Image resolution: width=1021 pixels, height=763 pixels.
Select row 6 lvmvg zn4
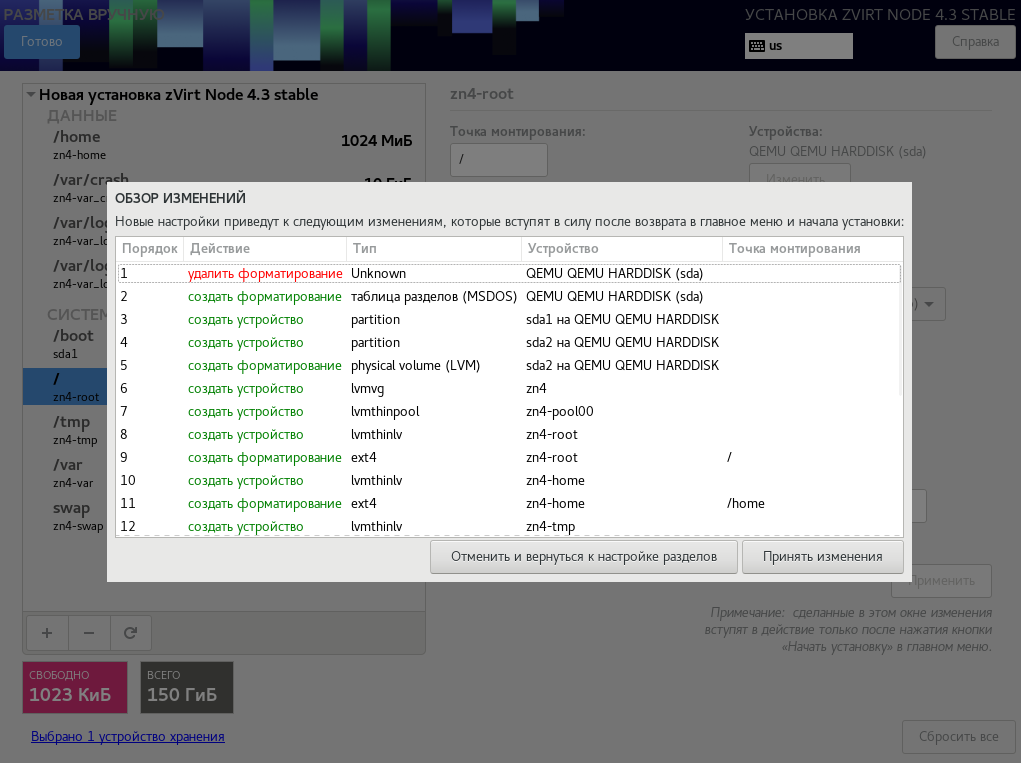[x=509, y=389]
